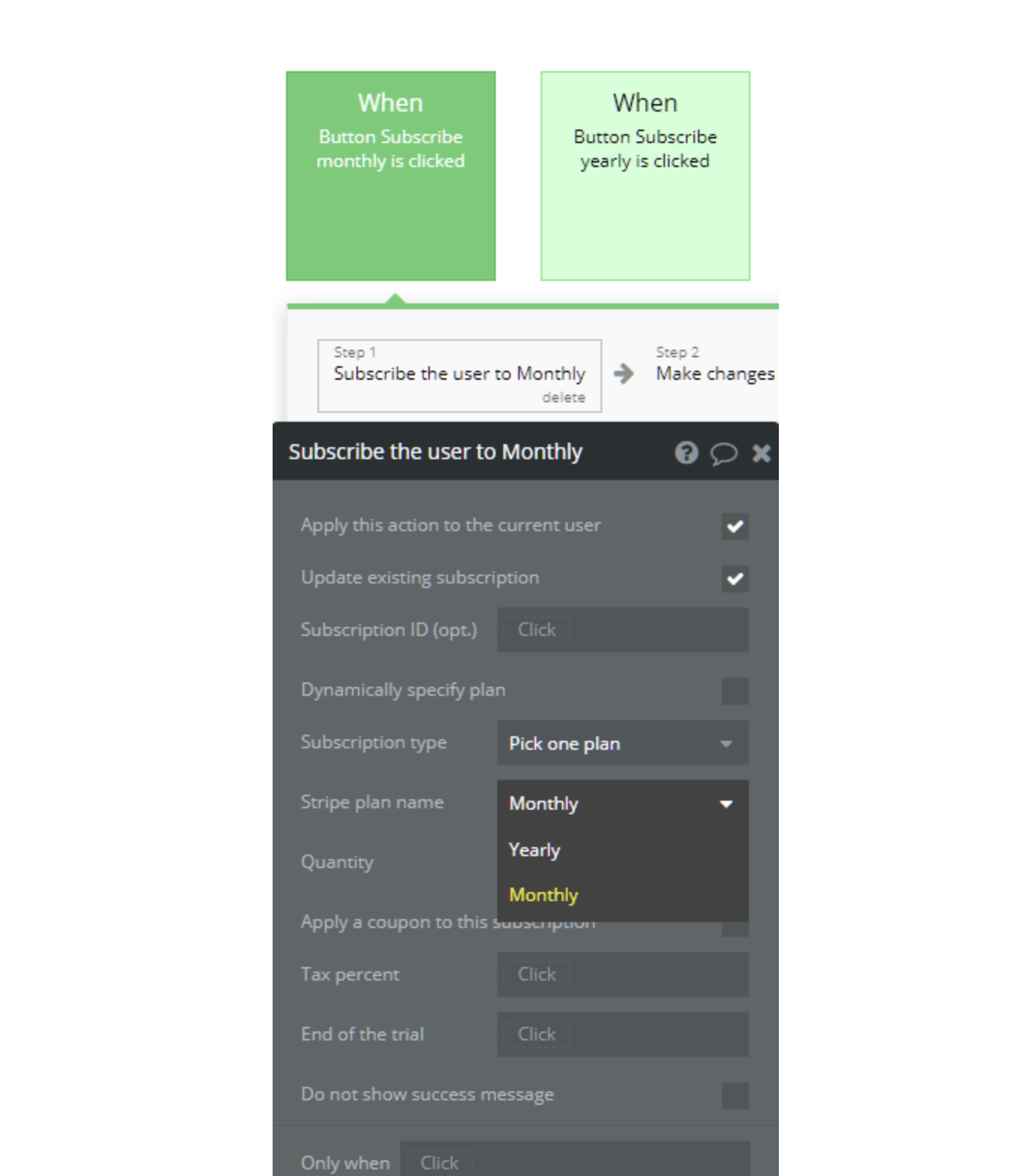Choose Yearly from the plan list

tap(535, 850)
